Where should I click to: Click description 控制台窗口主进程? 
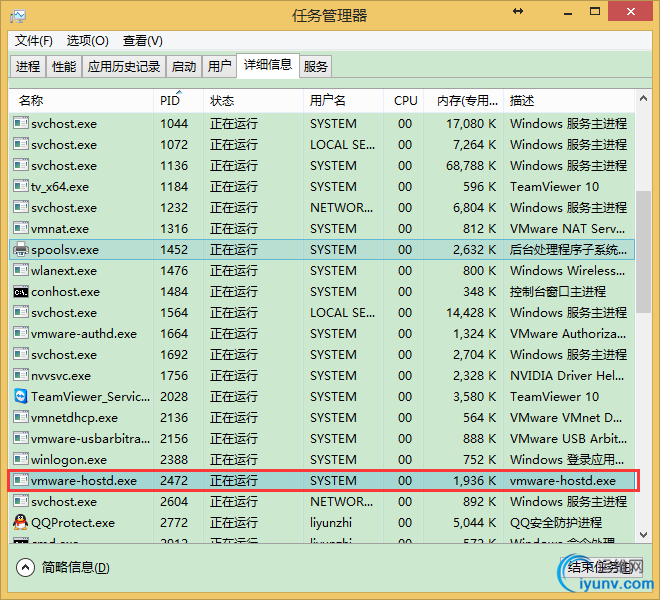coord(558,291)
